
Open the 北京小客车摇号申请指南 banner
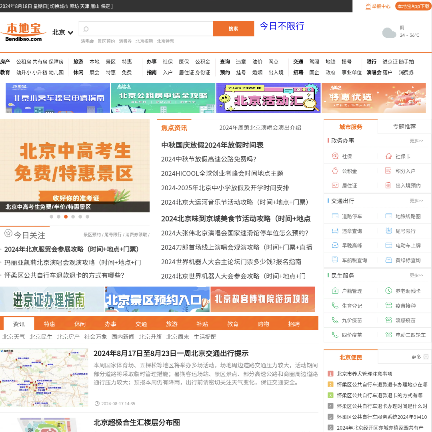tap(58, 98)
